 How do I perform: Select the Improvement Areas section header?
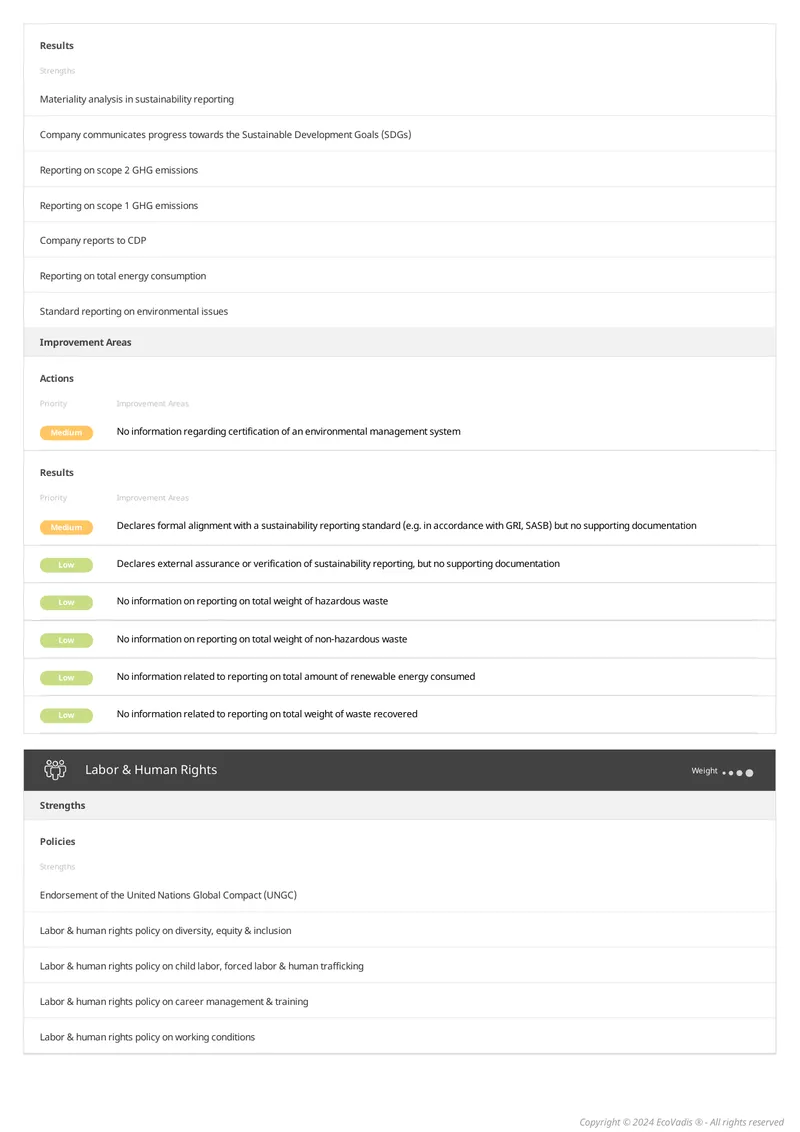tap(399, 342)
